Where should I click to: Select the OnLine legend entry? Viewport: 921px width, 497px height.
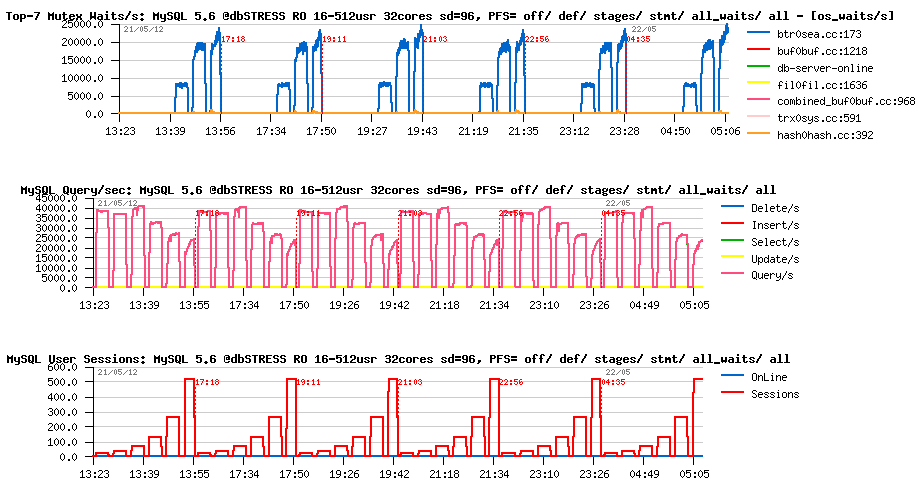pyautogui.click(x=769, y=377)
